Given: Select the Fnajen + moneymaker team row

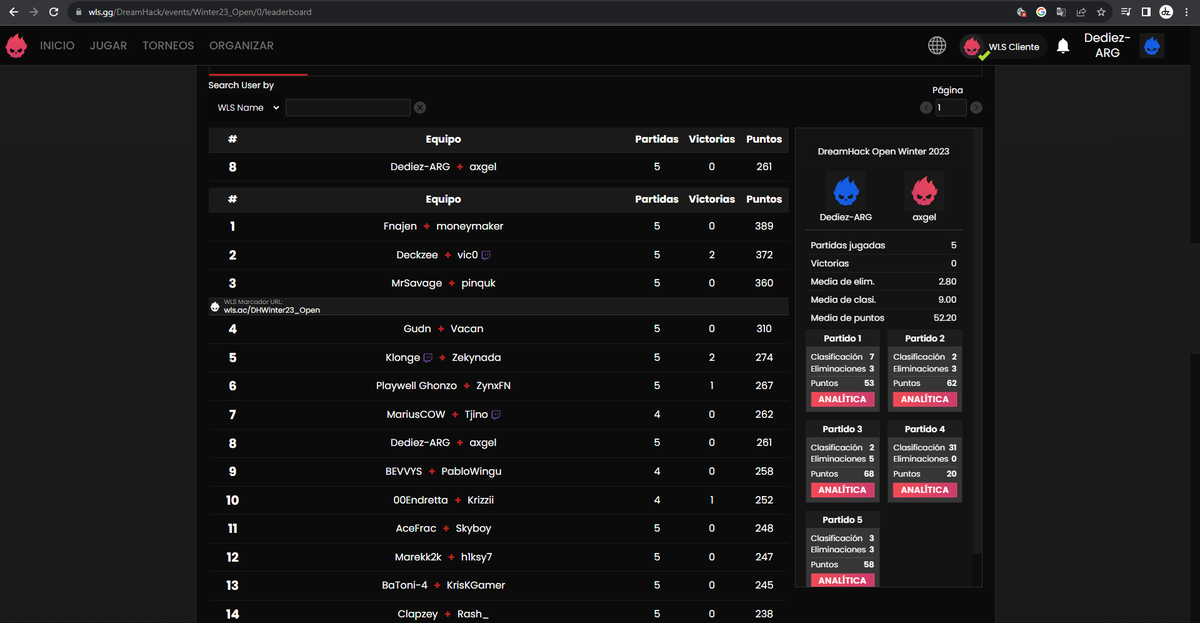Looking at the screenshot, I should tap(498, 227).
